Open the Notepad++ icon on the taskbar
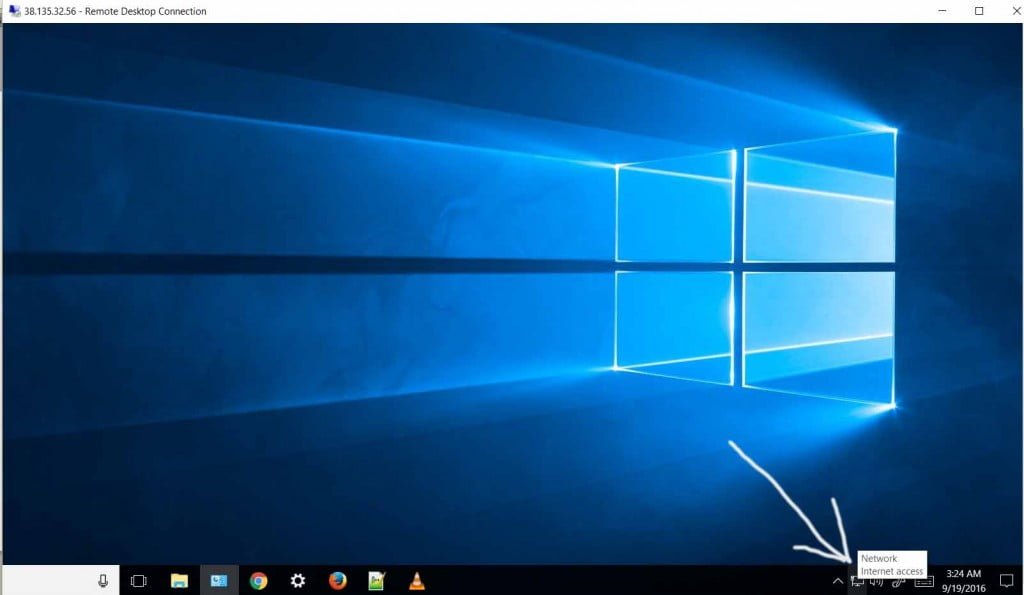 [x=377, y=581]
